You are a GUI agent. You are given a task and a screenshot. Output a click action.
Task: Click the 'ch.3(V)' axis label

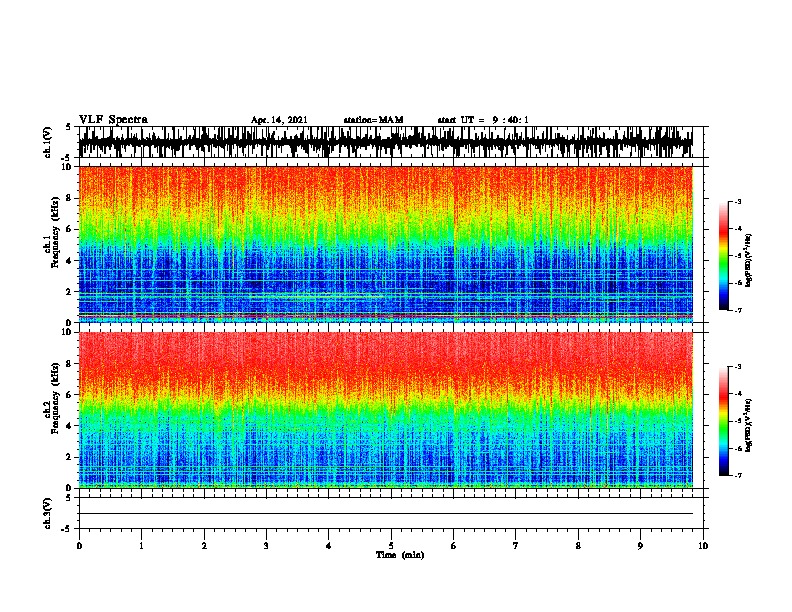pyautogui.click(x=48, y=513)
